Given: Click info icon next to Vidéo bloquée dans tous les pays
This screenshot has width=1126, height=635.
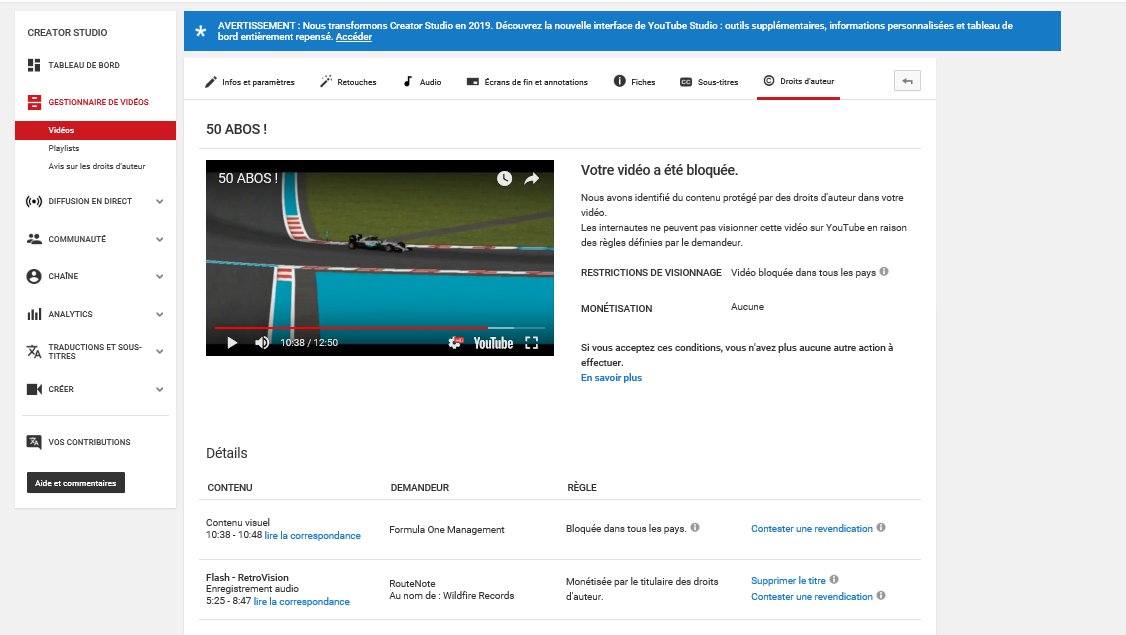Looking at the screenshot, I should (x=884, y=272).
